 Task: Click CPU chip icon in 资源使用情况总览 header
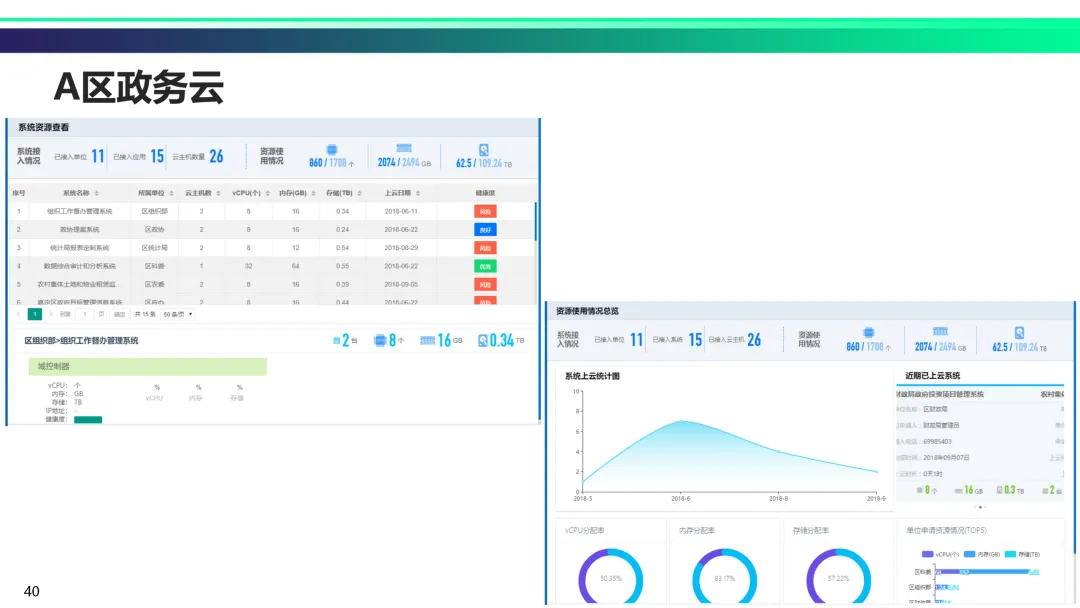coord(869,333)
